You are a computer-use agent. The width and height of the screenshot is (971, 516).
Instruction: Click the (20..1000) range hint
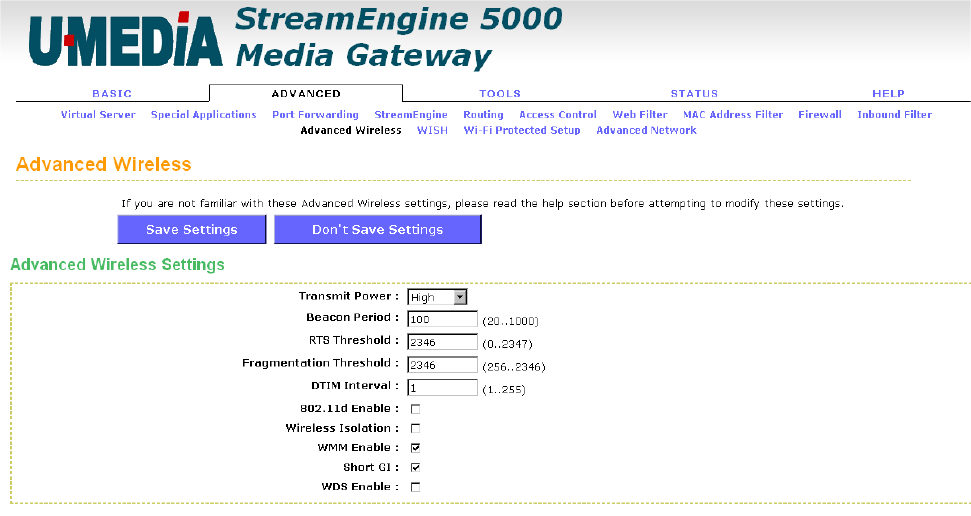click(510, 321)
